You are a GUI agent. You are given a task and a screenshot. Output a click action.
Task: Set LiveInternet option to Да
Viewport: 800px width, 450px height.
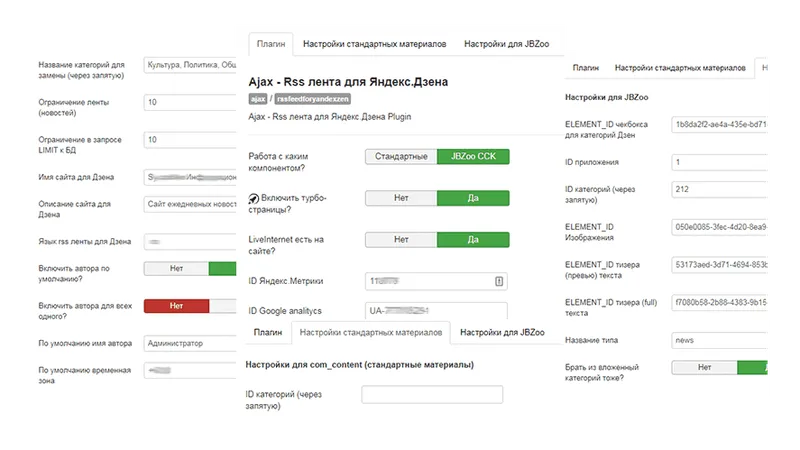pos(473,239)
